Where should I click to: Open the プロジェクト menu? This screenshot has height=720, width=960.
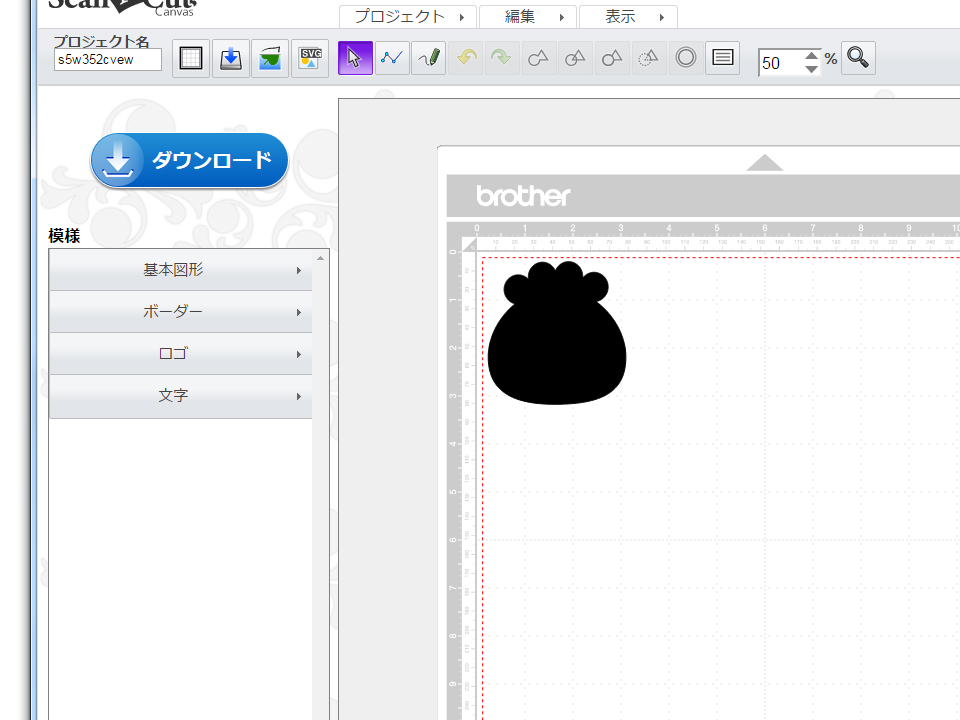click(408, 17)
